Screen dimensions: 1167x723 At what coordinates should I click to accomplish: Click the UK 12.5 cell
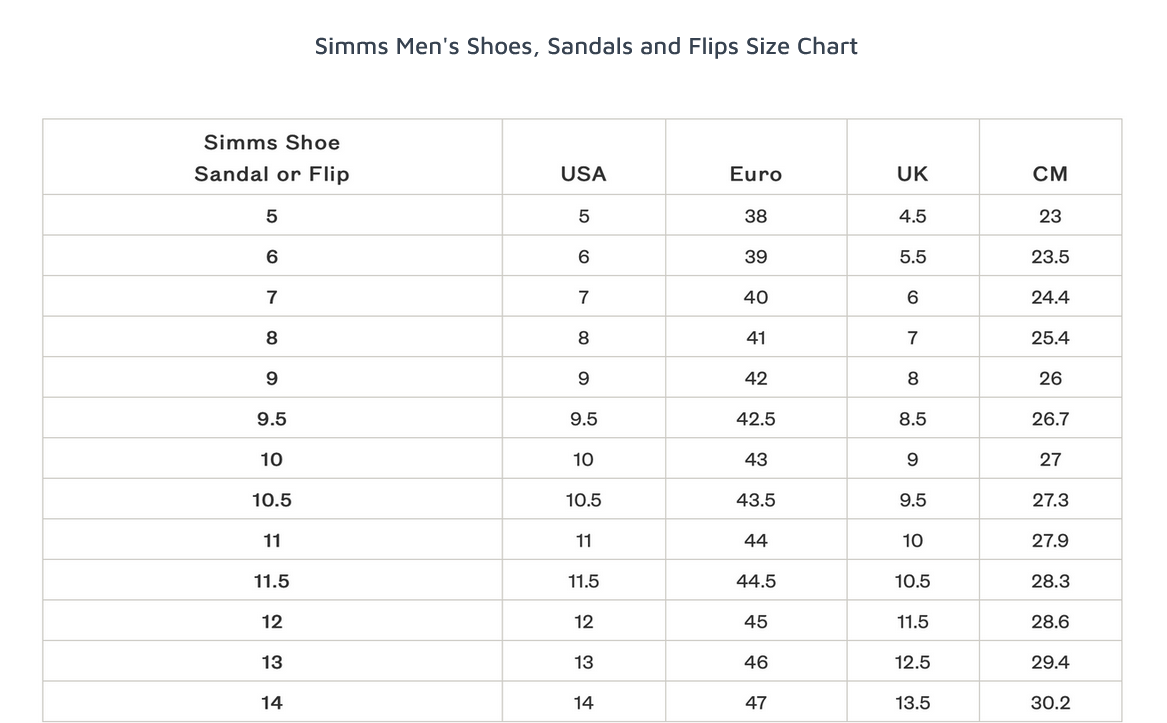tap(912, 662)
